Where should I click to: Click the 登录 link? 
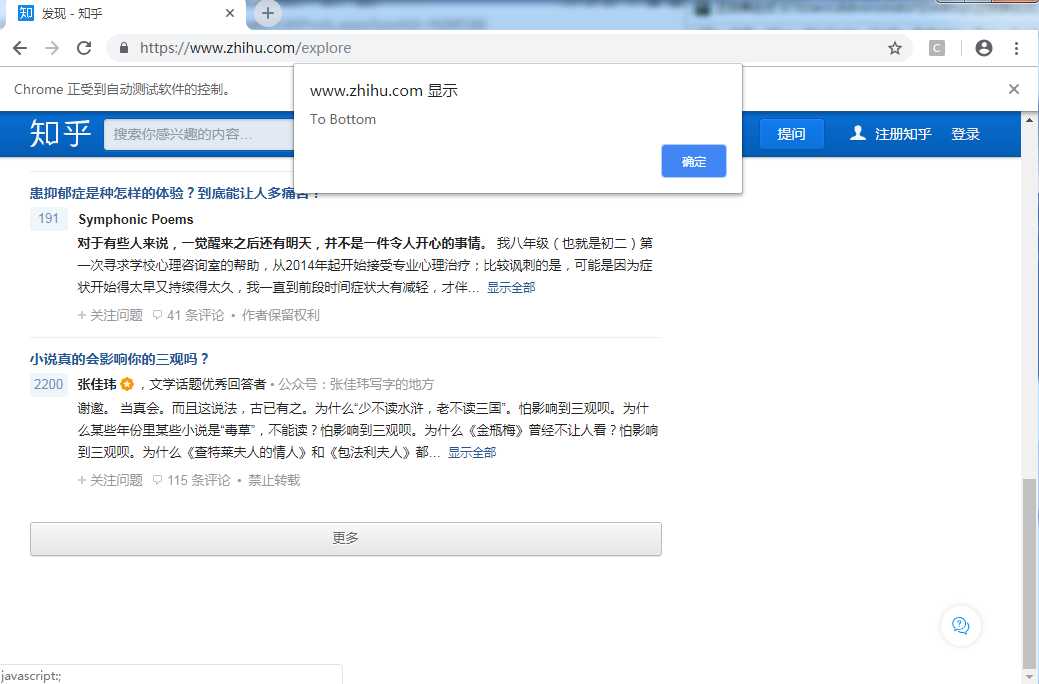965,133
